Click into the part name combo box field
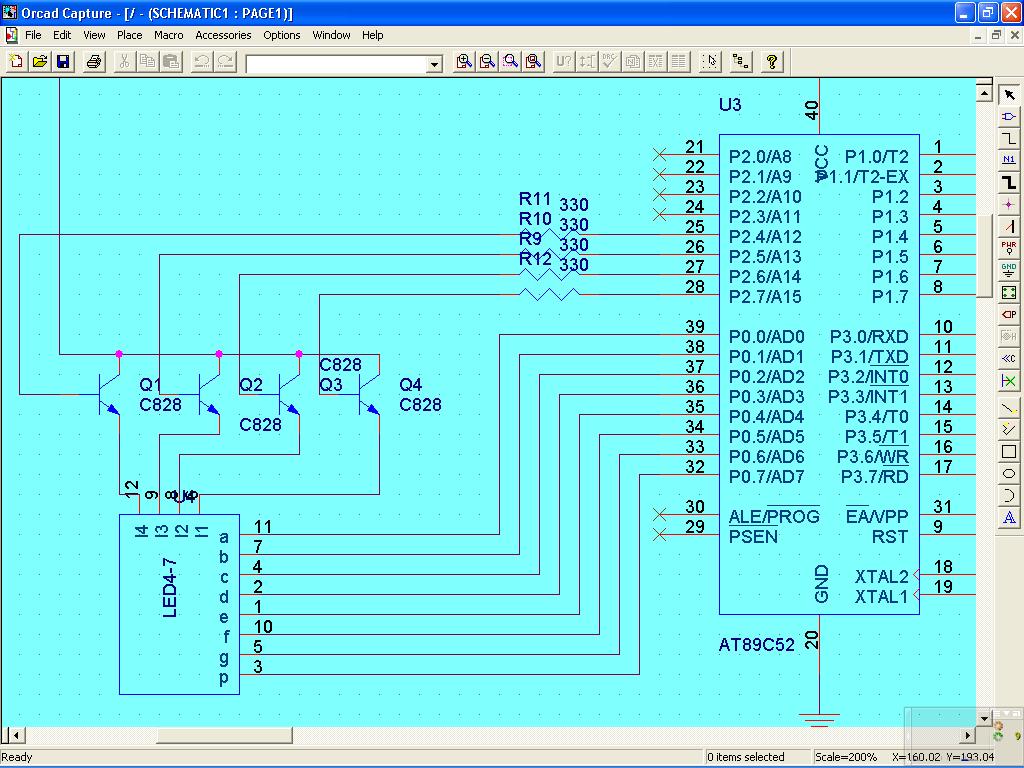The image size is (1024, 768). pos(336,64)
